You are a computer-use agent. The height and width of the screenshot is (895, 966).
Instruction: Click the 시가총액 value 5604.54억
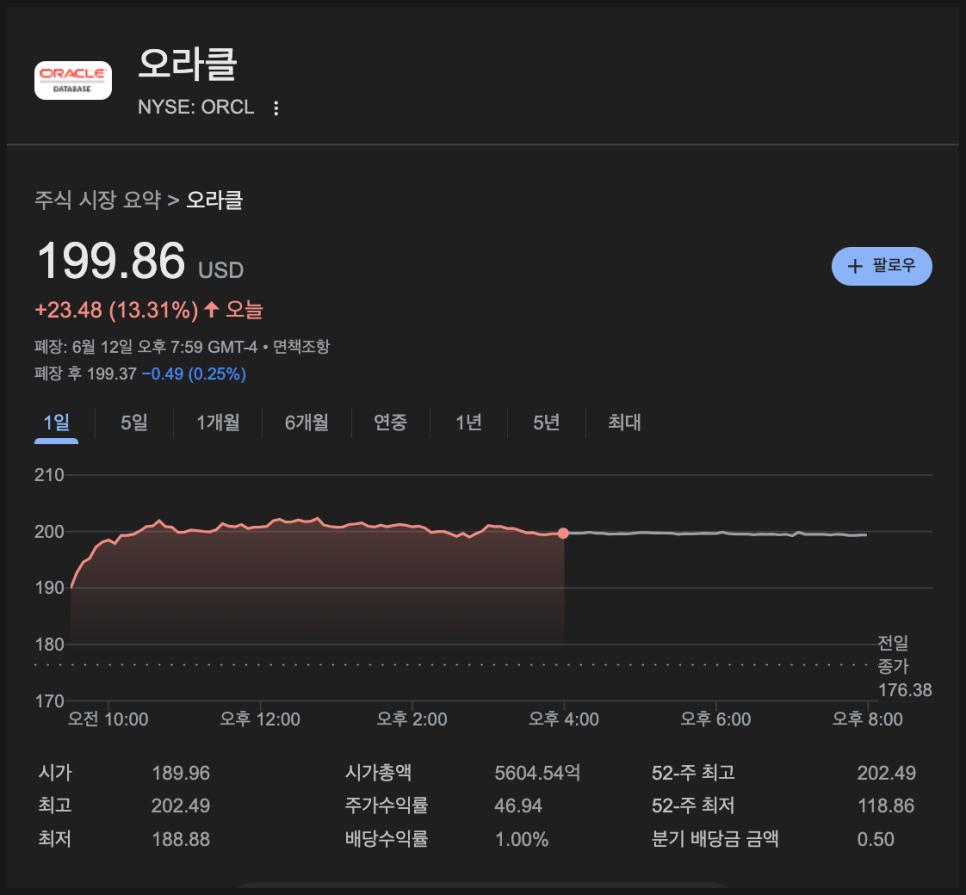537,773
